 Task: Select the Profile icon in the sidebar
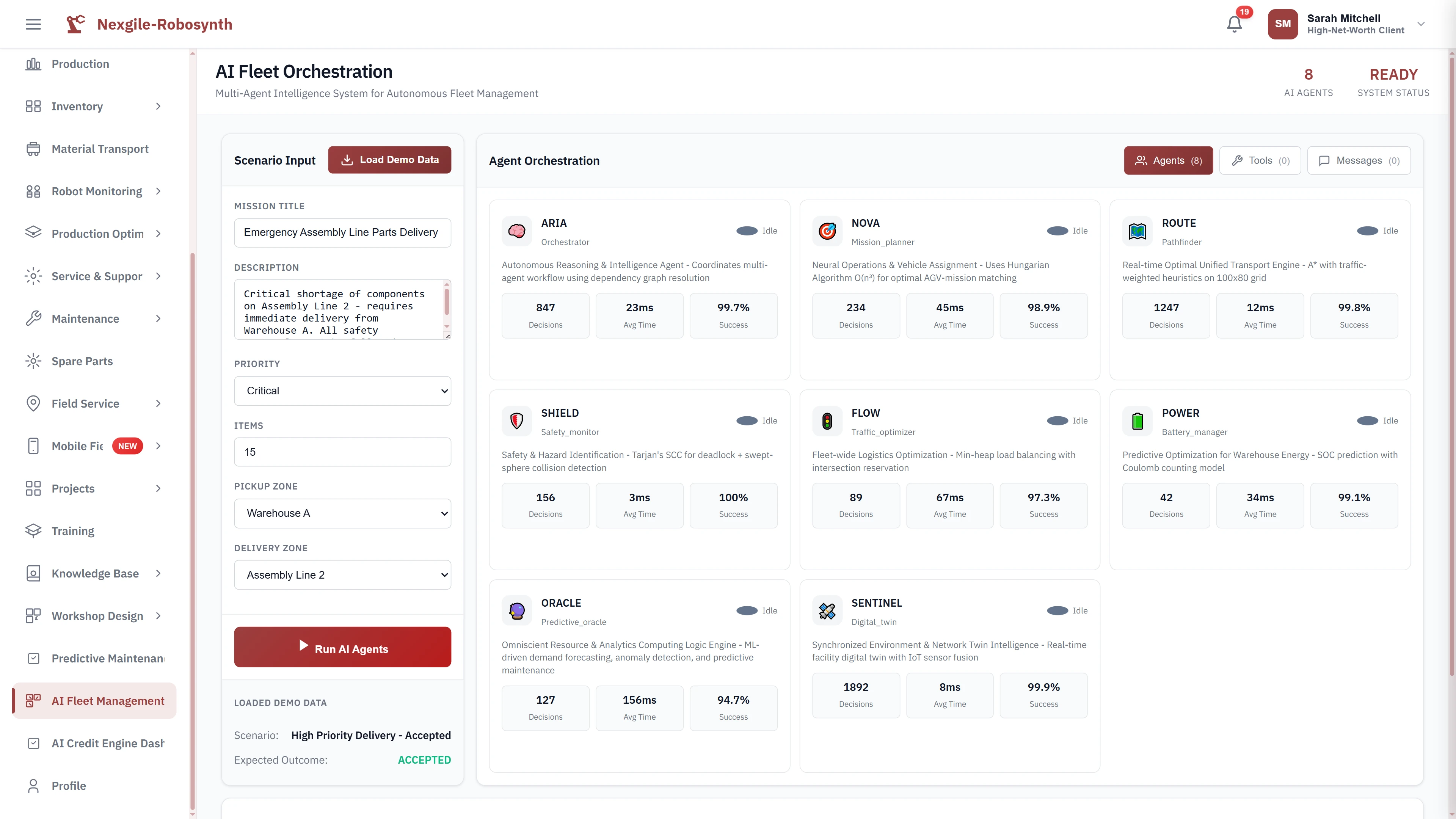(33, 786)
